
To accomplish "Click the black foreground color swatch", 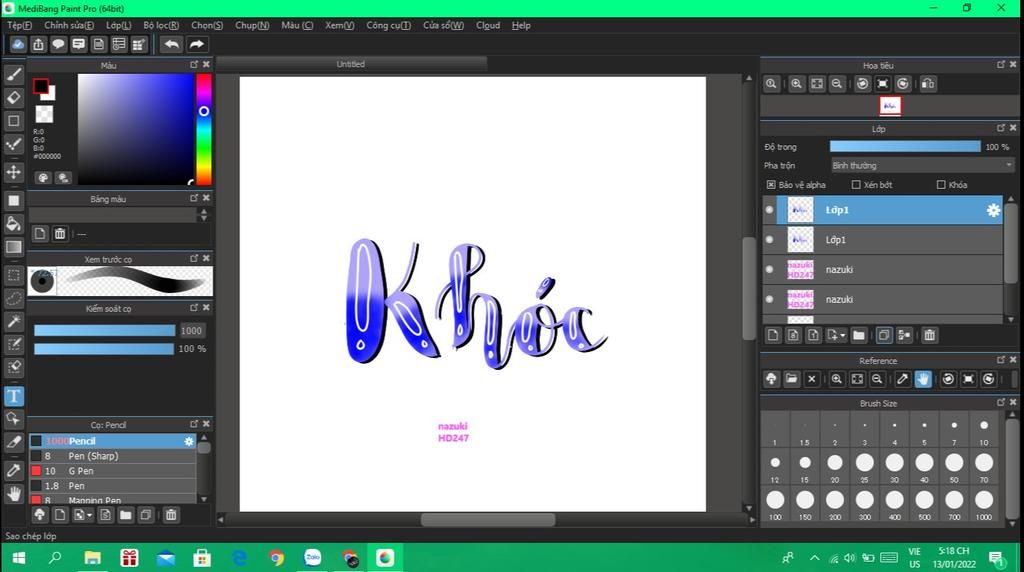I will [40, 86].
